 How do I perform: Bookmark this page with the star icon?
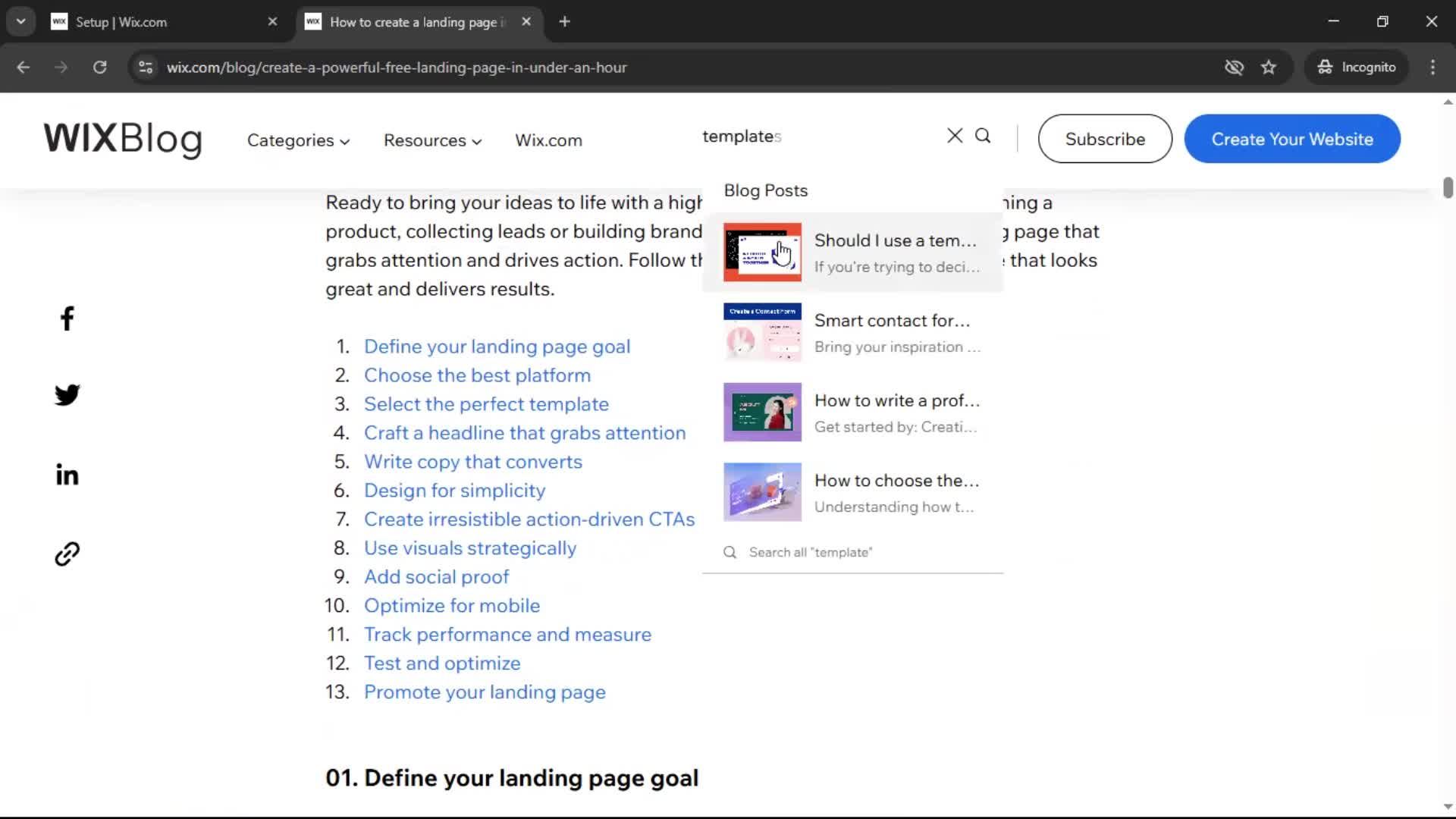click(x=1269, y=67)
